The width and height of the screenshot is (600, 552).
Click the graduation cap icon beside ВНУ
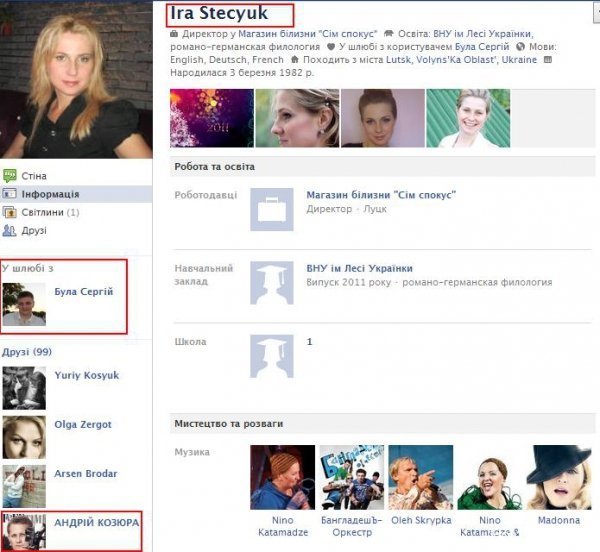(x=273, y=284)
